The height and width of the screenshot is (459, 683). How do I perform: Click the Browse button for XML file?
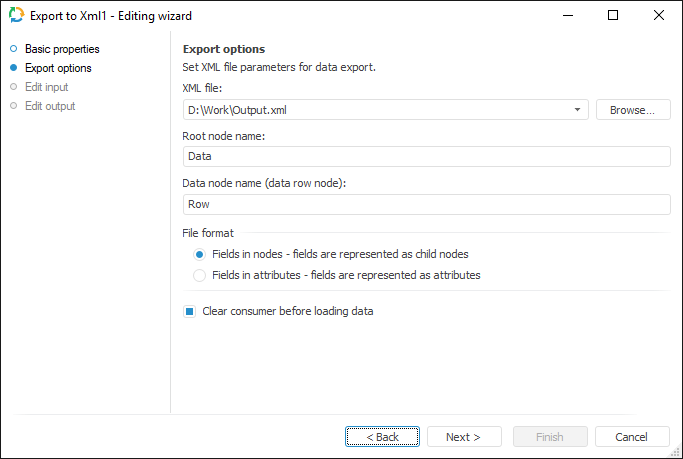pos(633,110)
